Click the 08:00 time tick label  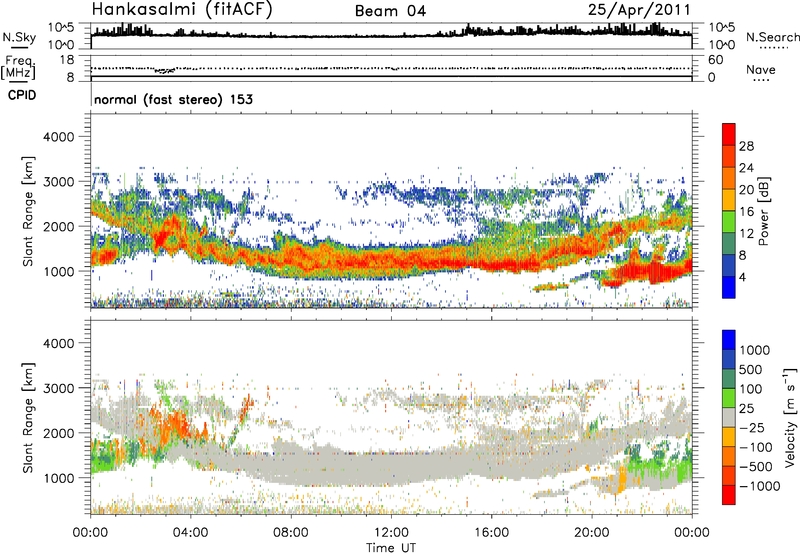[x=291, y=533]
